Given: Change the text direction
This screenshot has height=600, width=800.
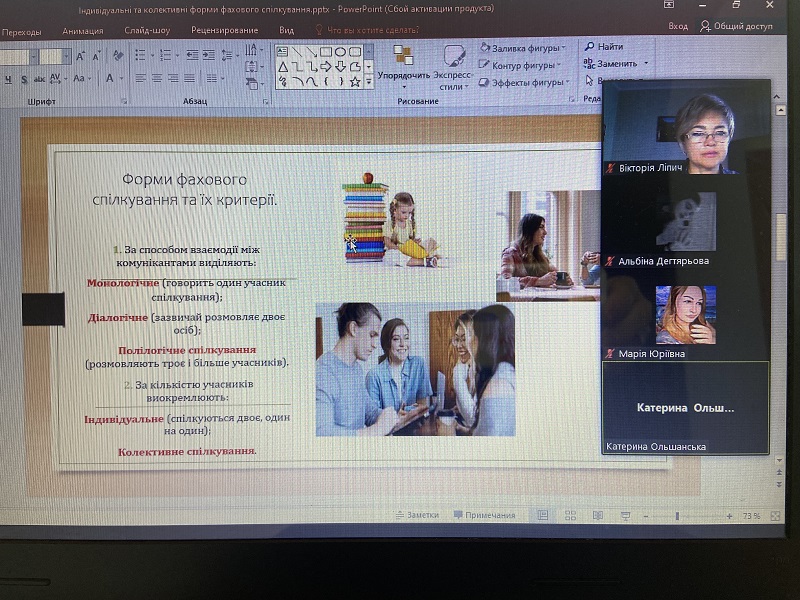Looking at the screenshot, I should [253, 49].
